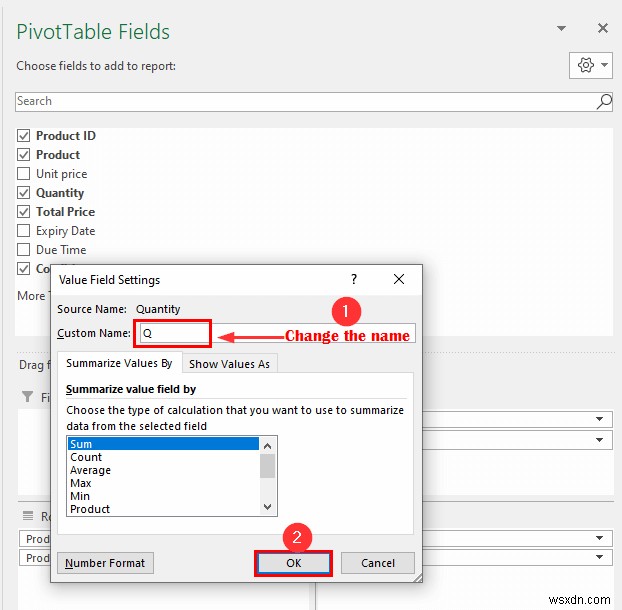The image size is (622, 610).
Task: Select Count in calculation list
Action: (x=163, y=457)
